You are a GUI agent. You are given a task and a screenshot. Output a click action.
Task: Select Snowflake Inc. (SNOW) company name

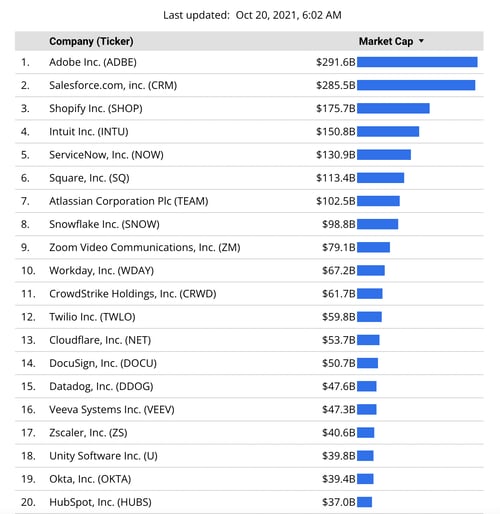[104, 224]
